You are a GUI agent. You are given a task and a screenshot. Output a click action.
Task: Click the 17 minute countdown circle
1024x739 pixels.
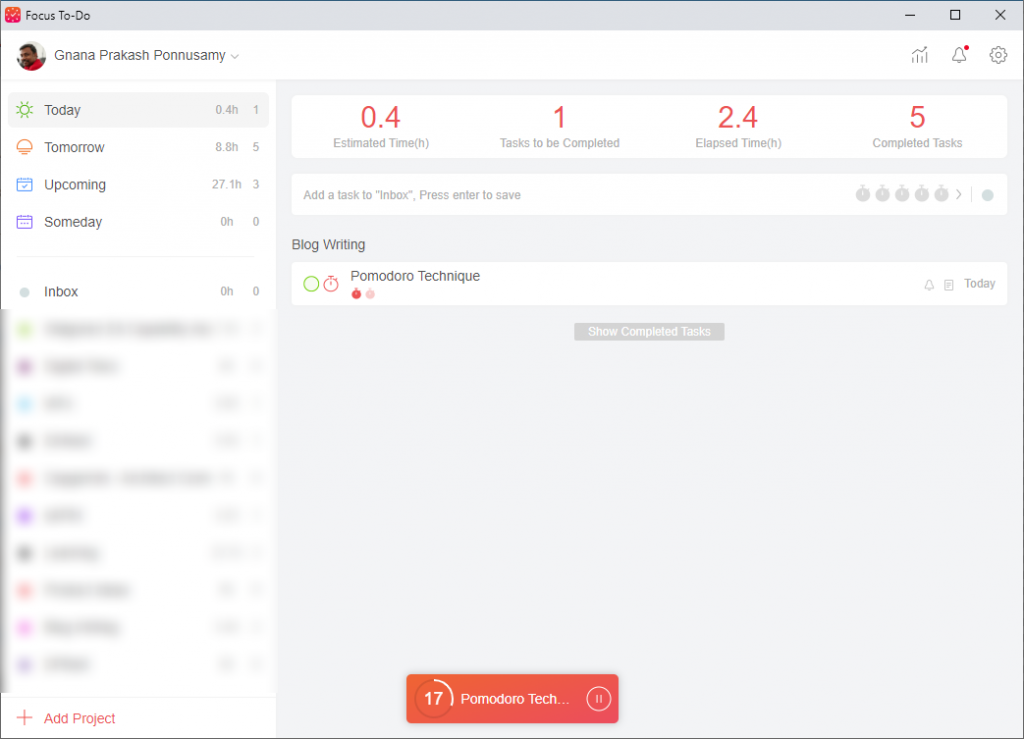point(434,699)
